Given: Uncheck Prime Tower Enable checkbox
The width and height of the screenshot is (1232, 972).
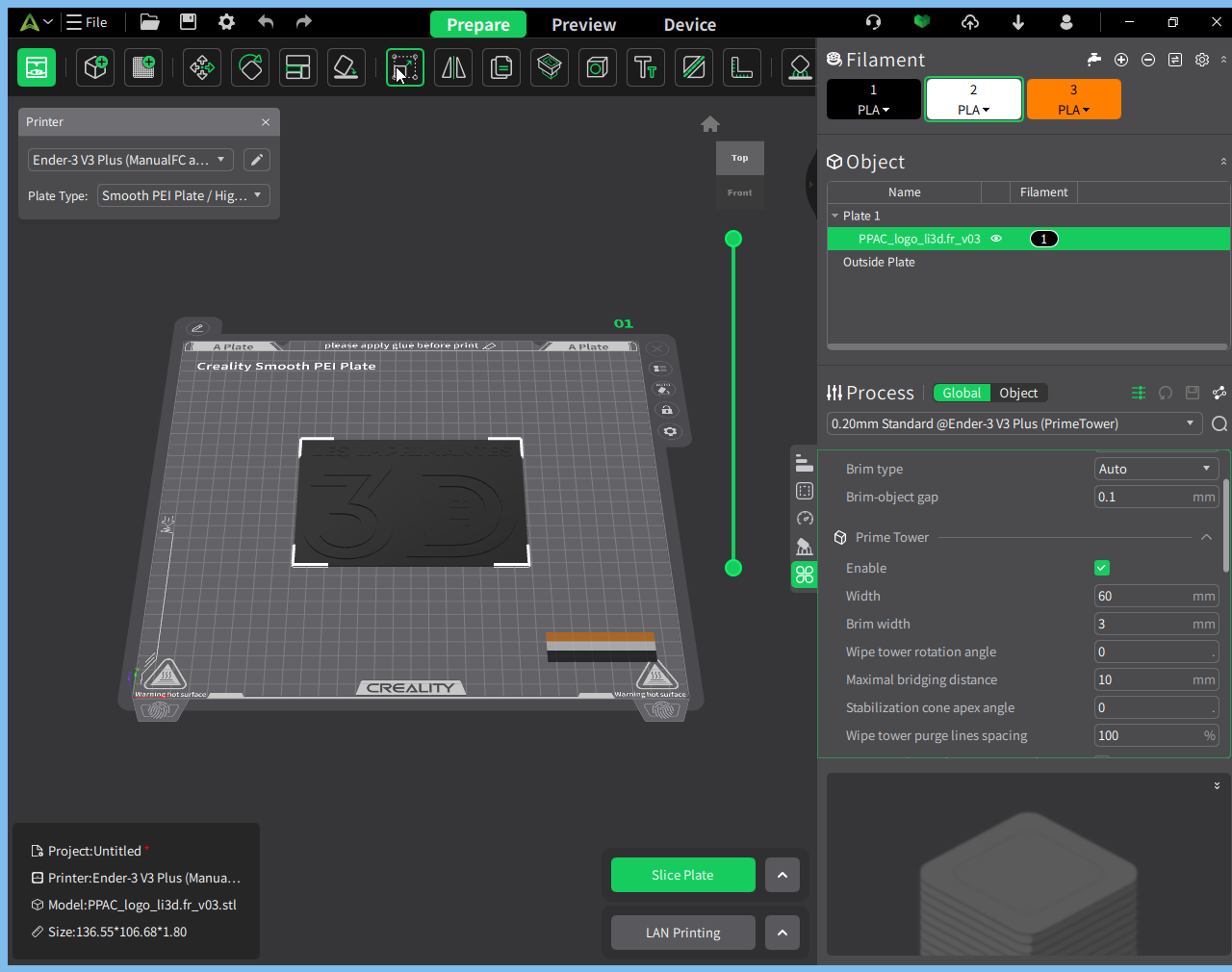Looking at the screenshot, I should click(x=1102, y=568).
